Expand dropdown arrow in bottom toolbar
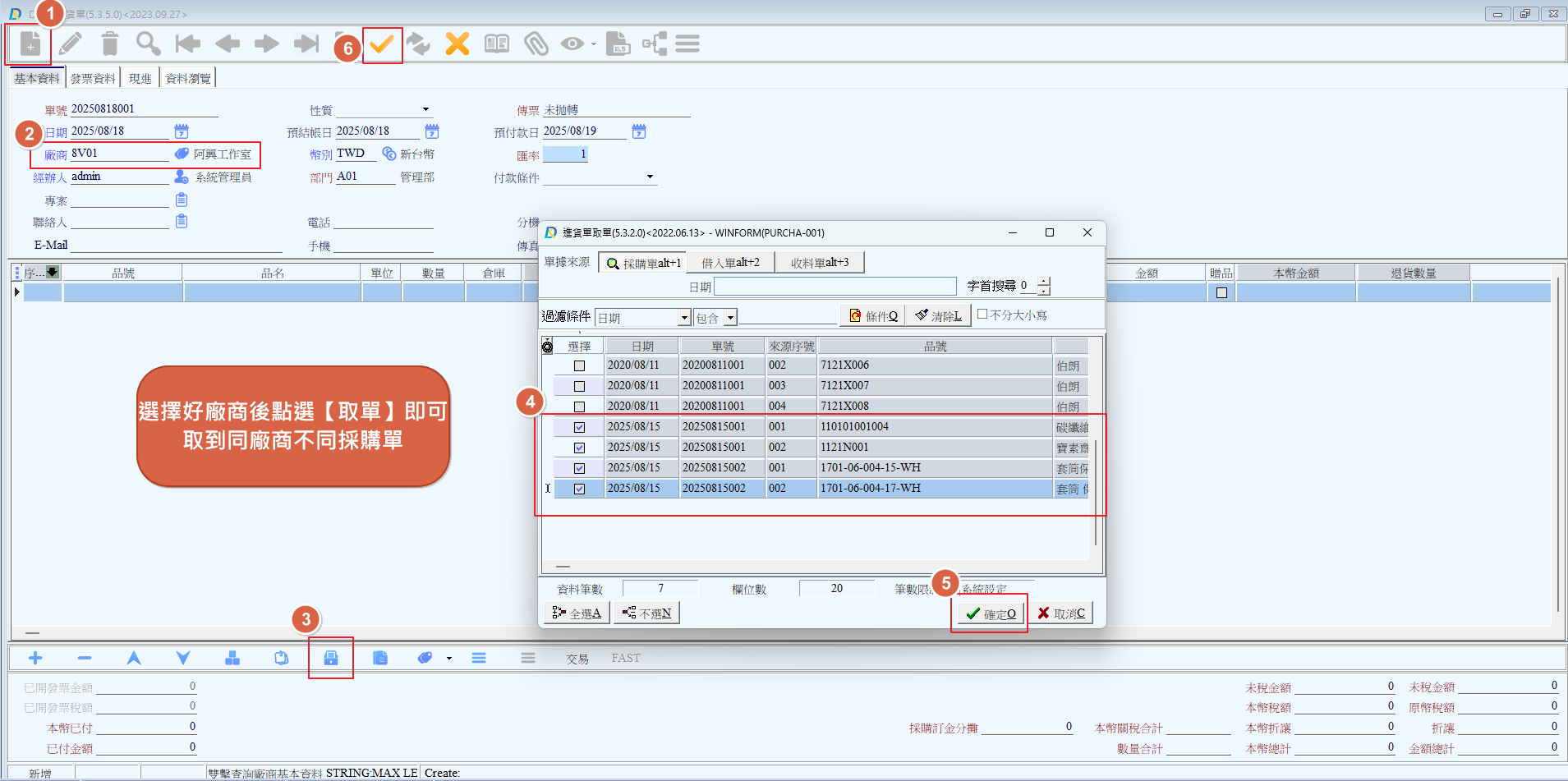This screenshot has height=781, width=1568. 448,658
